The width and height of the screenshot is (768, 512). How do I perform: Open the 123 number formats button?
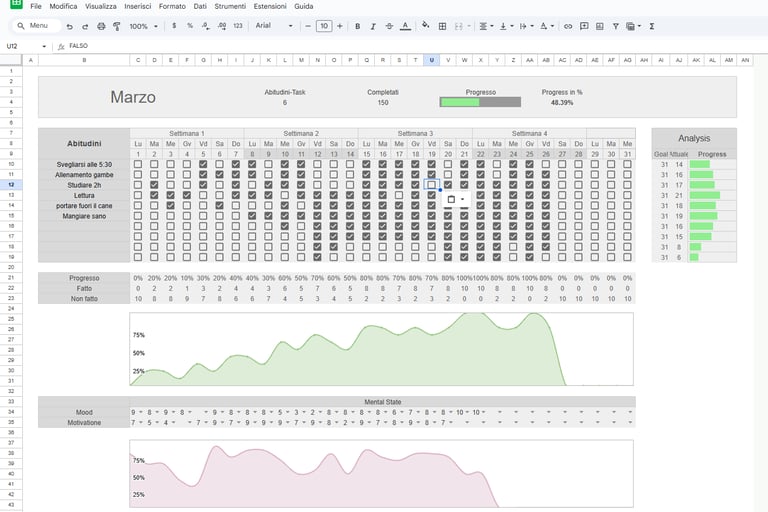click(238, 26)
